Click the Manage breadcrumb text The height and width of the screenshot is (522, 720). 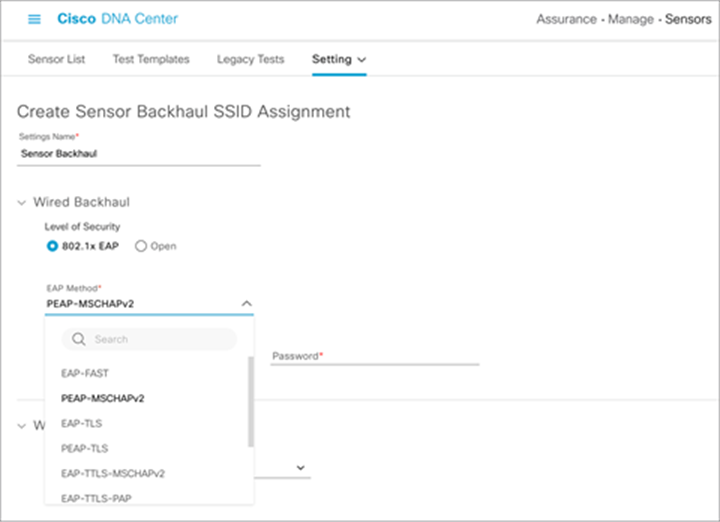click(x=630, y=19)
